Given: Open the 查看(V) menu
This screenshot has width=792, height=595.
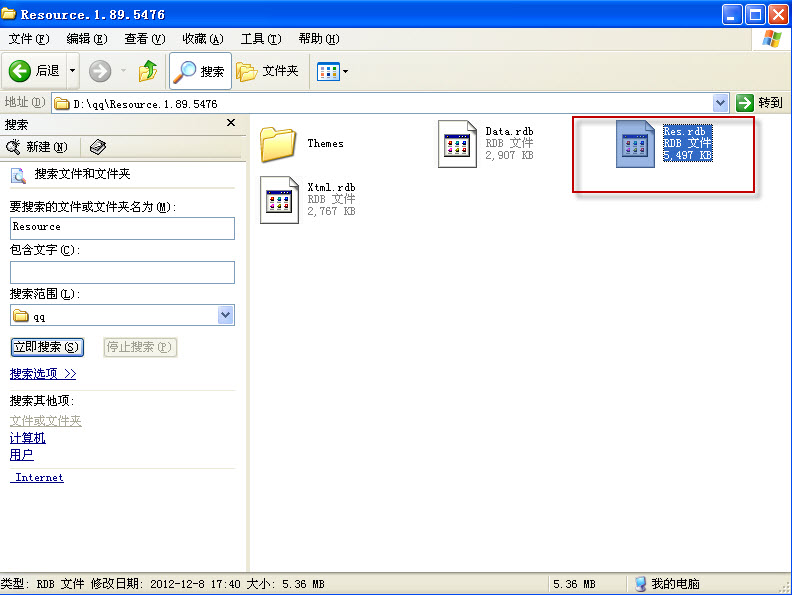Looking at the screenshot, I should pyautogui.click(x=145, y=39).
